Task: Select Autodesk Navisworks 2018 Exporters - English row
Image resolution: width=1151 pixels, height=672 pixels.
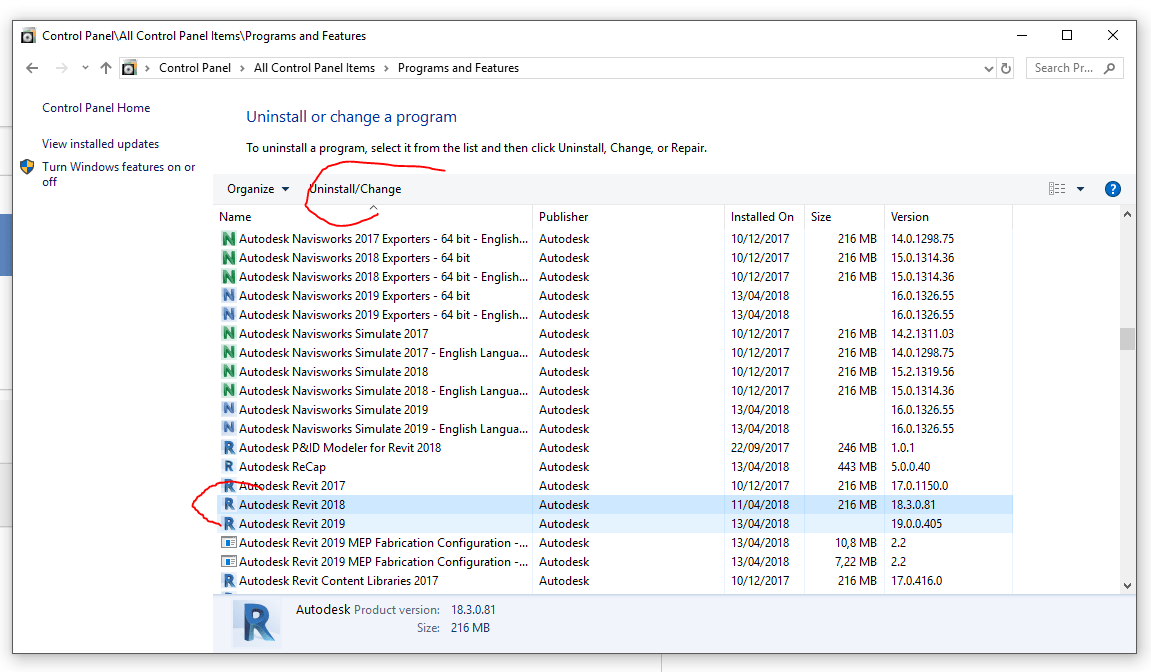Action: pyautogui.click(x=615, y=277)
